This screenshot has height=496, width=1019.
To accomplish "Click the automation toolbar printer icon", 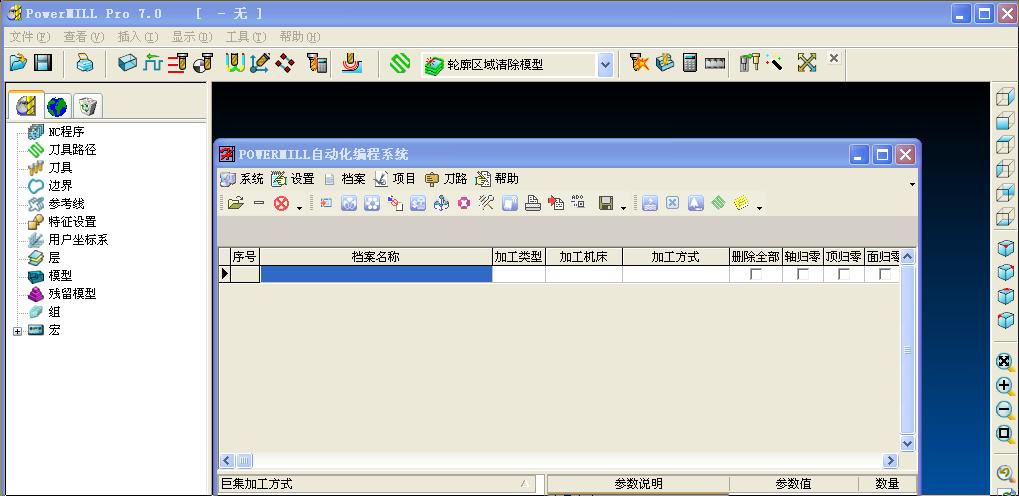I will tap(533, 203).
